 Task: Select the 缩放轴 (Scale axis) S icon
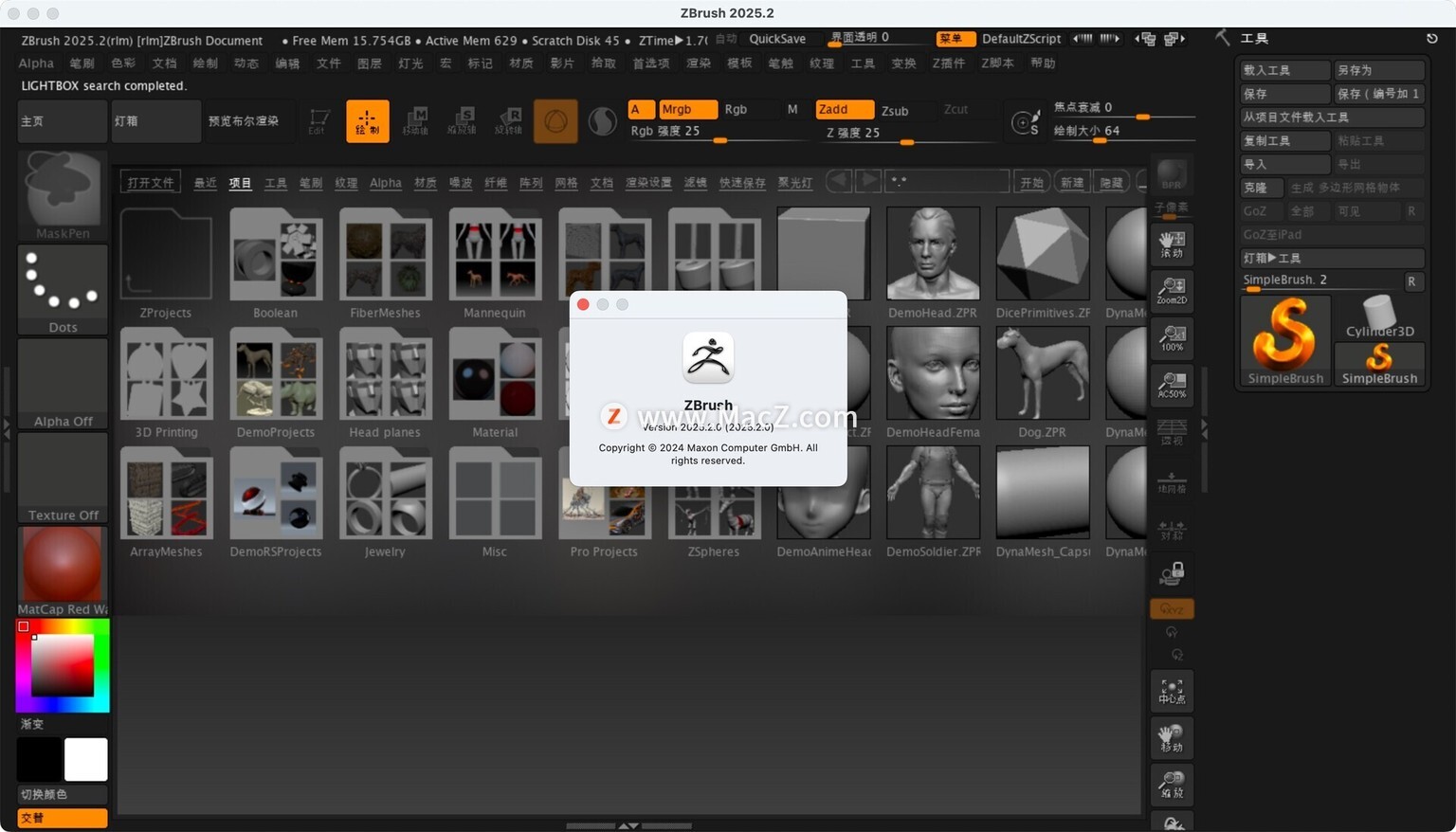click(x=462, y=121)
